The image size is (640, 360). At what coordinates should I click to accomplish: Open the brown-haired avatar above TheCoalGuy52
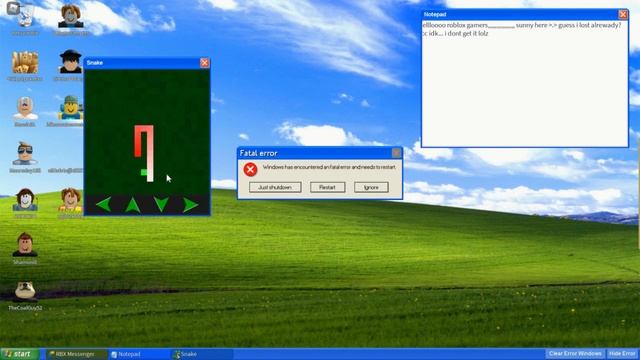point(25,248)
